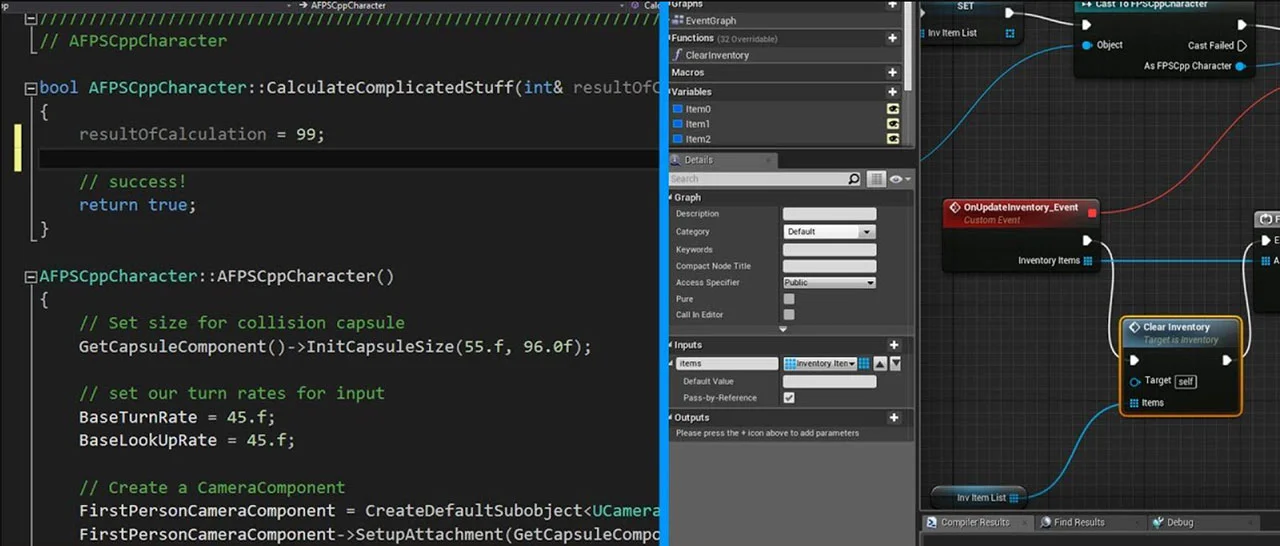This screenshot has height=546, width=1280.
Task: Add a new input parameter
Action: [x=893, y=345]
